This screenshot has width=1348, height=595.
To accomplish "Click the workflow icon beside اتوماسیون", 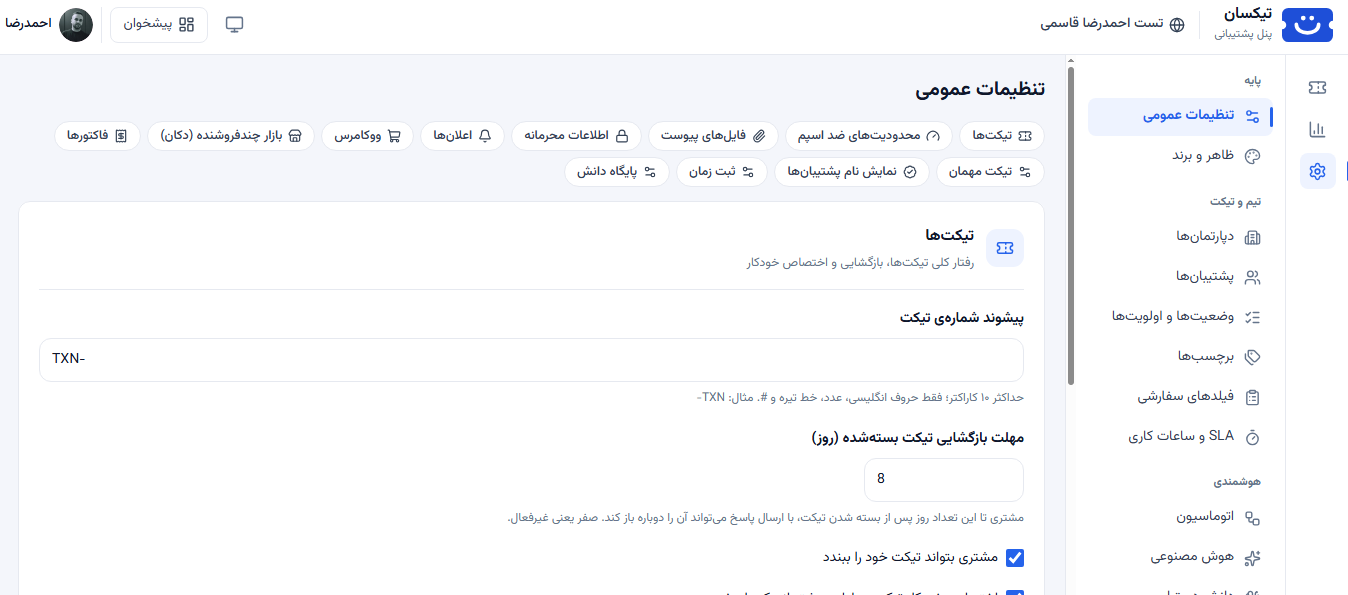I will coord(1253,519).
